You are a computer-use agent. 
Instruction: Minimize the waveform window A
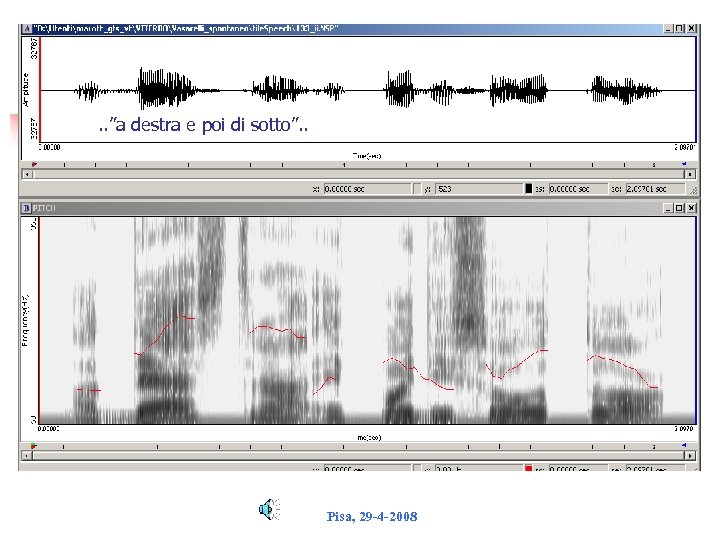[x=669, y=28]
